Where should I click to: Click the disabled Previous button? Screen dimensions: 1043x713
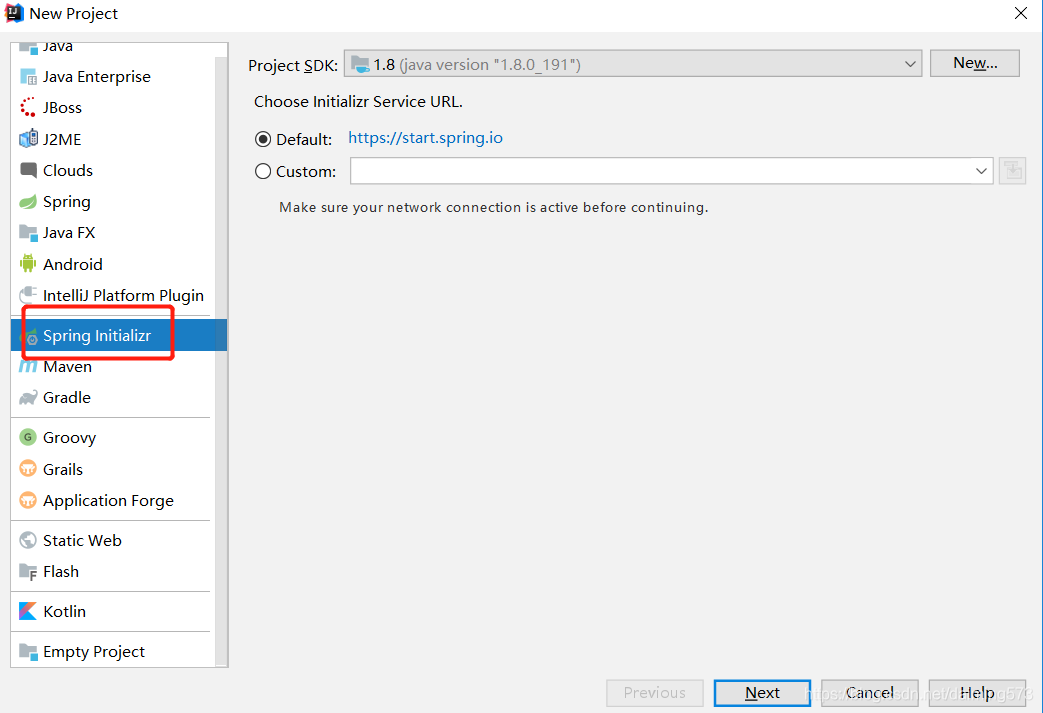point(655,693)
